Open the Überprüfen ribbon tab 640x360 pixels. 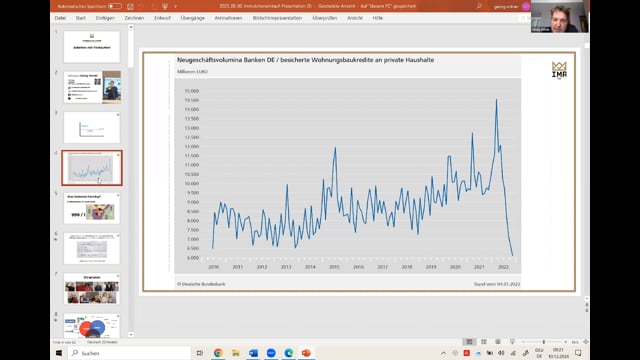325,18
